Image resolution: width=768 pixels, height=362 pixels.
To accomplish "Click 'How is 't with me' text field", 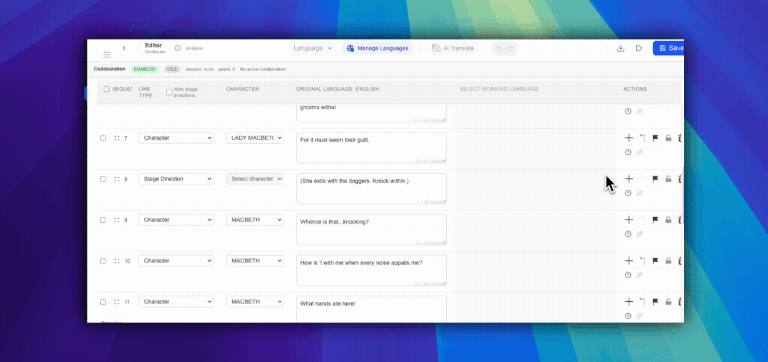I will 371,270.
